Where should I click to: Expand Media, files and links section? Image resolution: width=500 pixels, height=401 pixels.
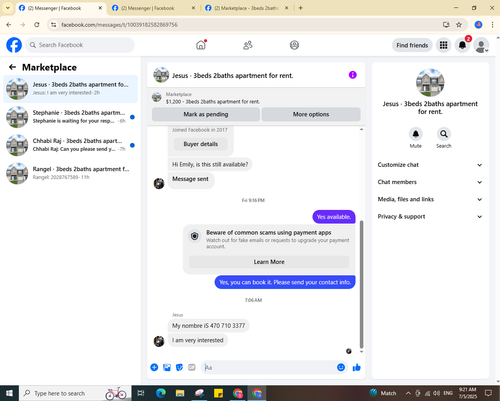pyautogui.click(x=430, y=199)
